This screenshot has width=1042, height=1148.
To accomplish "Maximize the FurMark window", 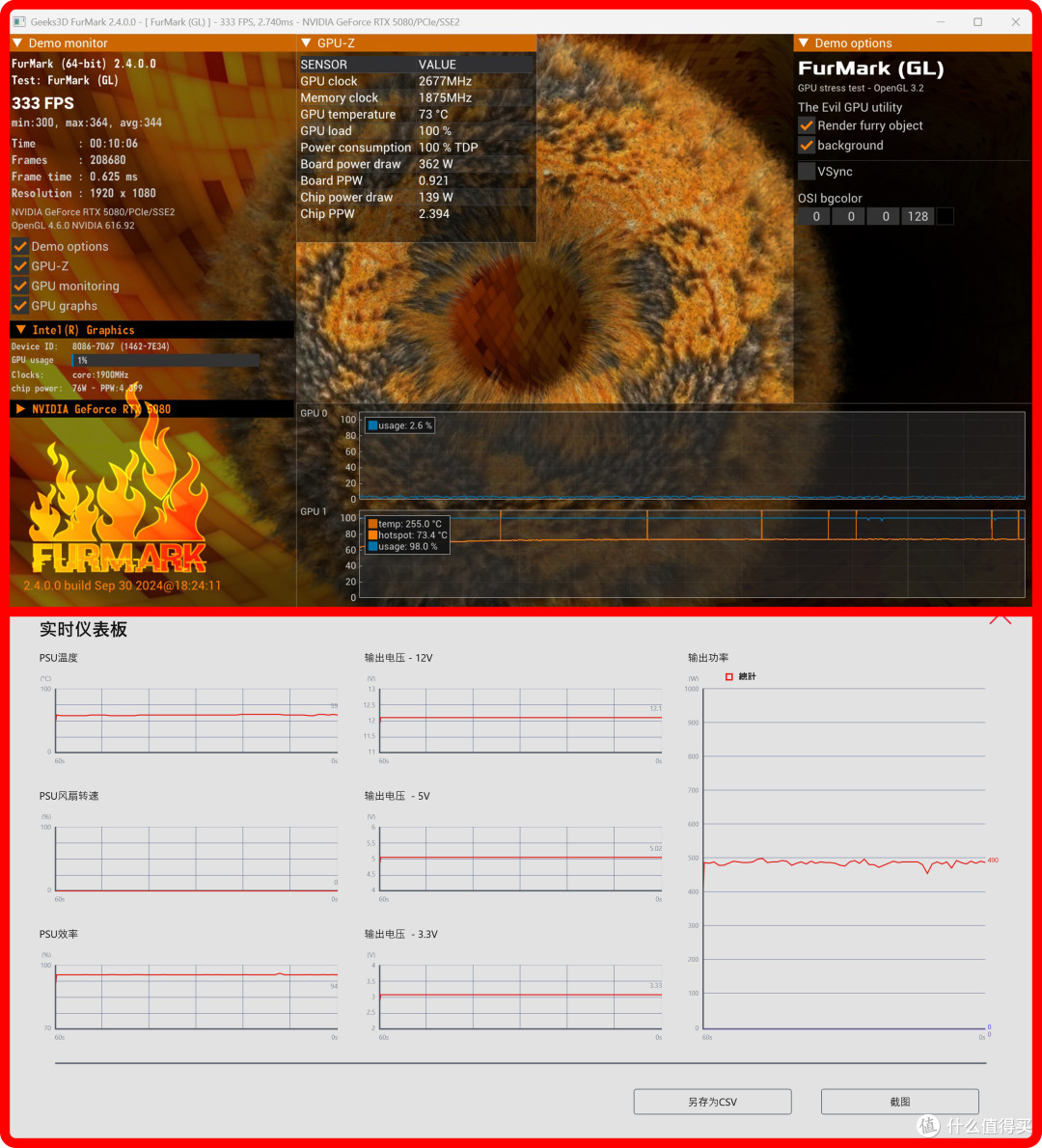I will tap(977, 22).
